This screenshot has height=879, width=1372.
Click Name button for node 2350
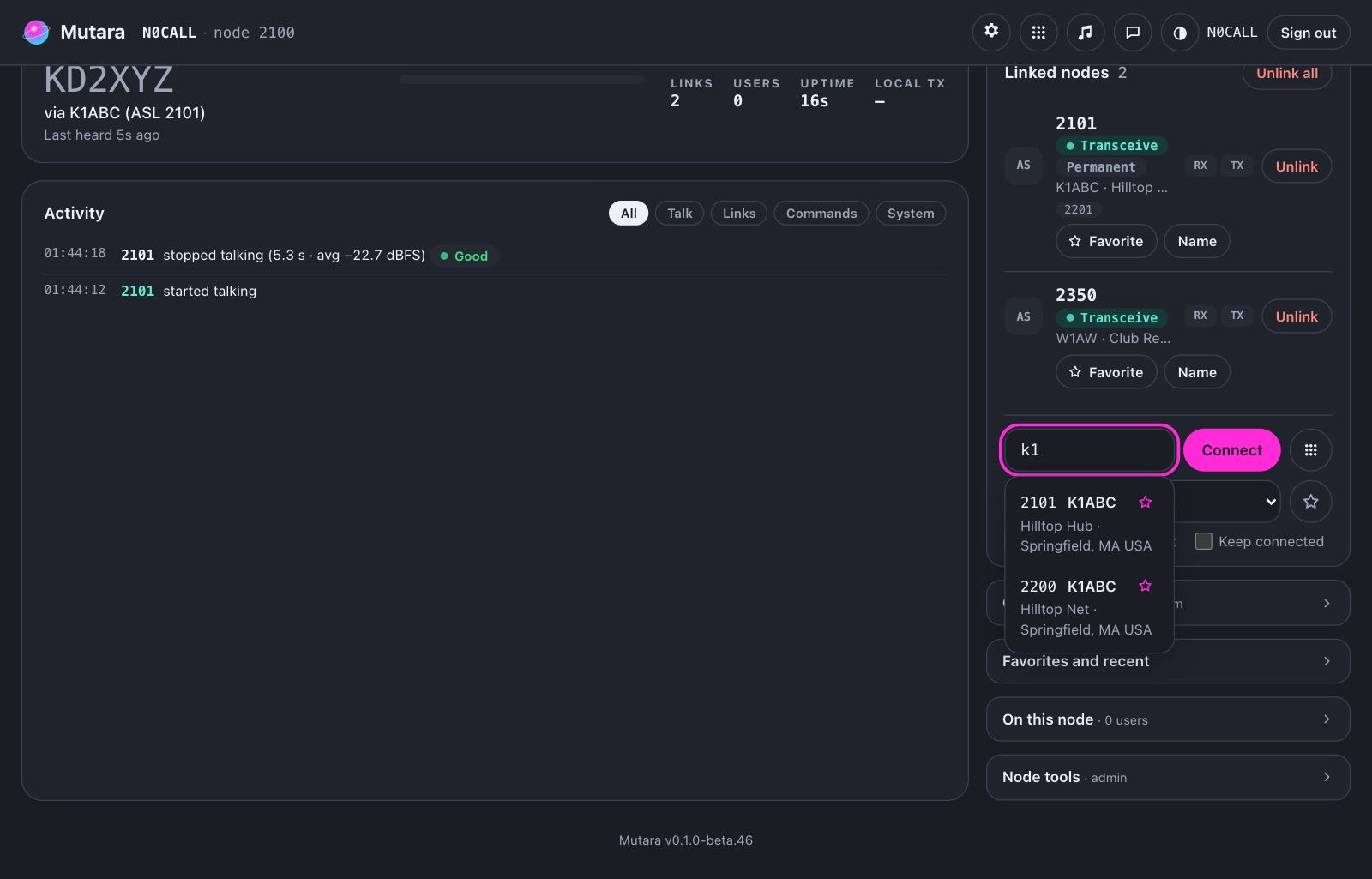click(x=1197, y=372)
